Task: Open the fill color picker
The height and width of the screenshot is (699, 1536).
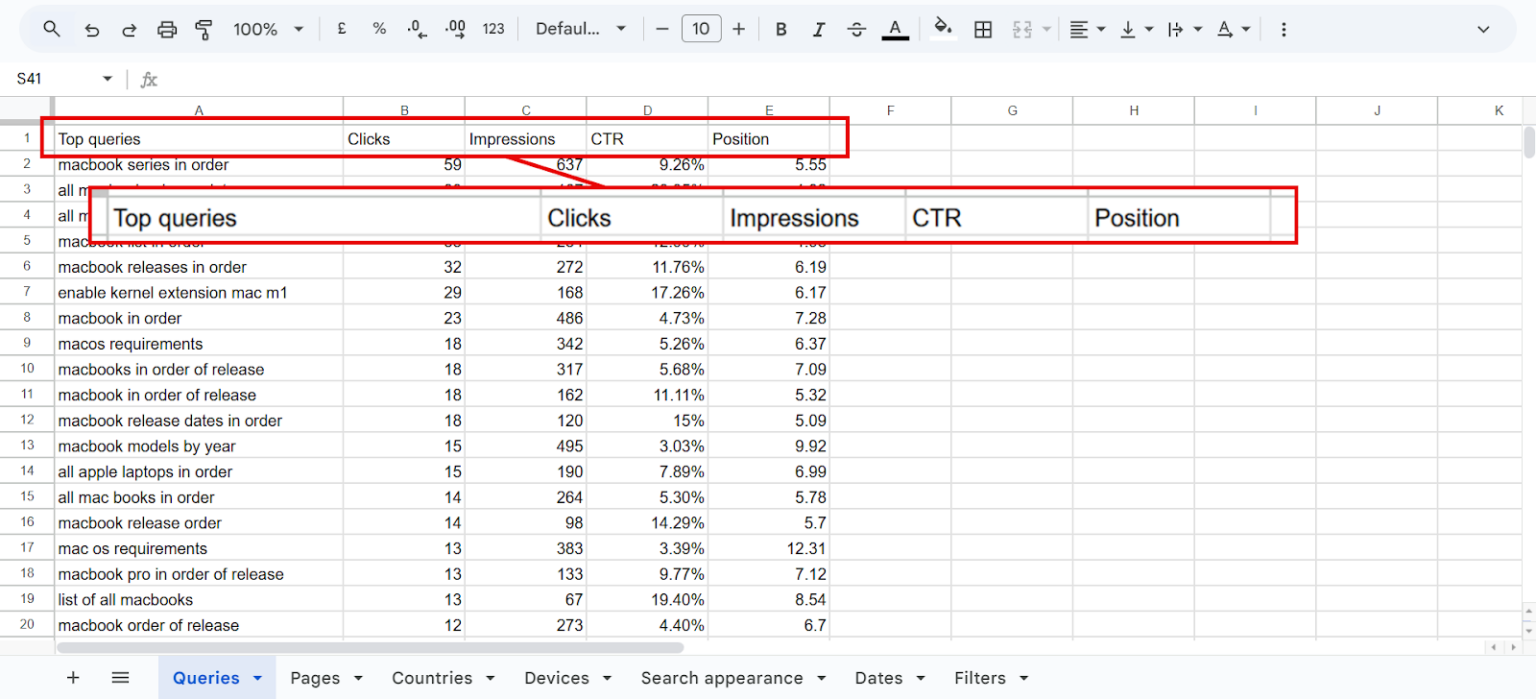Action: coord(943,29)
